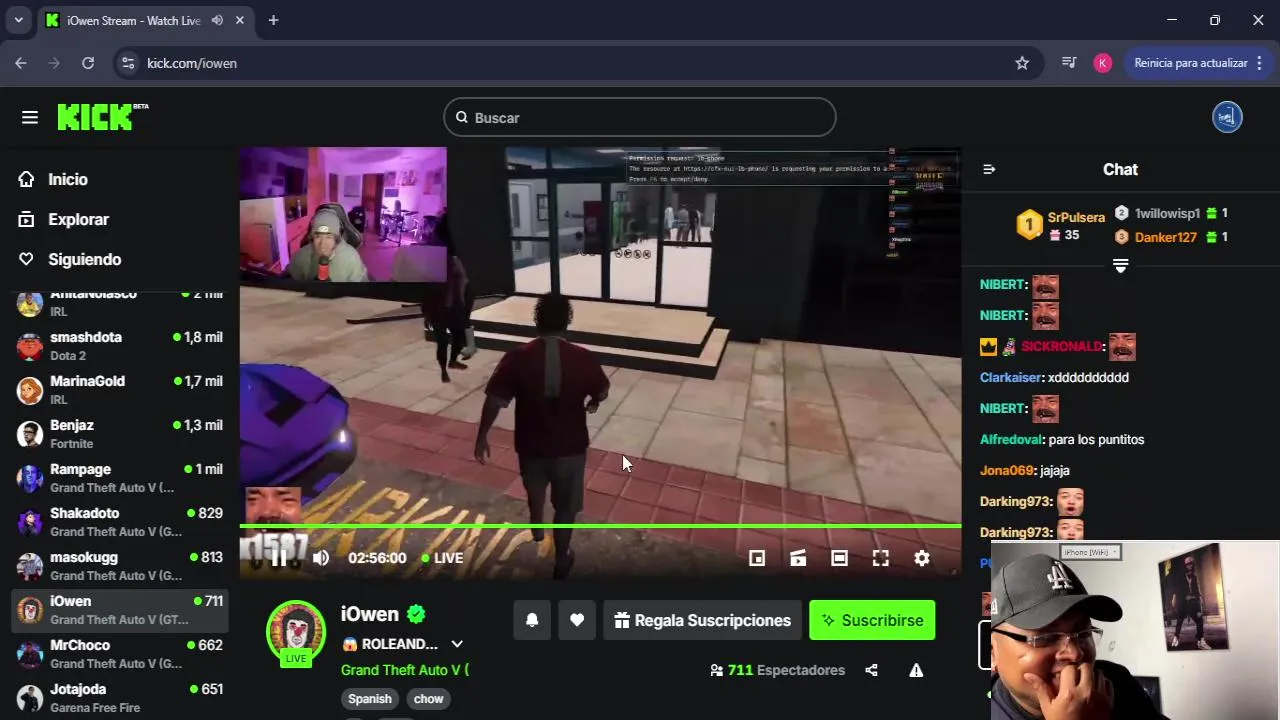Open masokugg channel in sidebar
The width and height of the screenshot is (1280, 720).
[x=120, y=566]
